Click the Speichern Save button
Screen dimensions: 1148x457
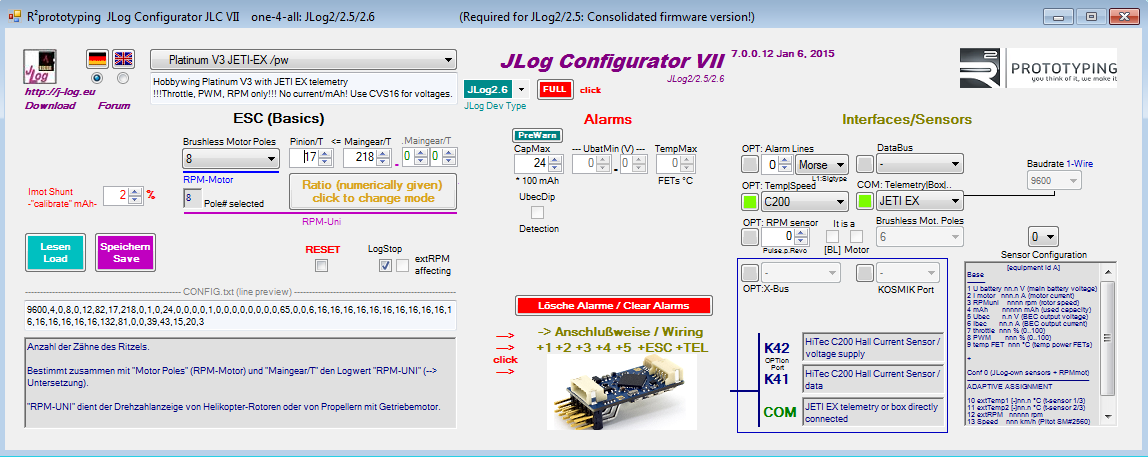click(x=126, y=253)
